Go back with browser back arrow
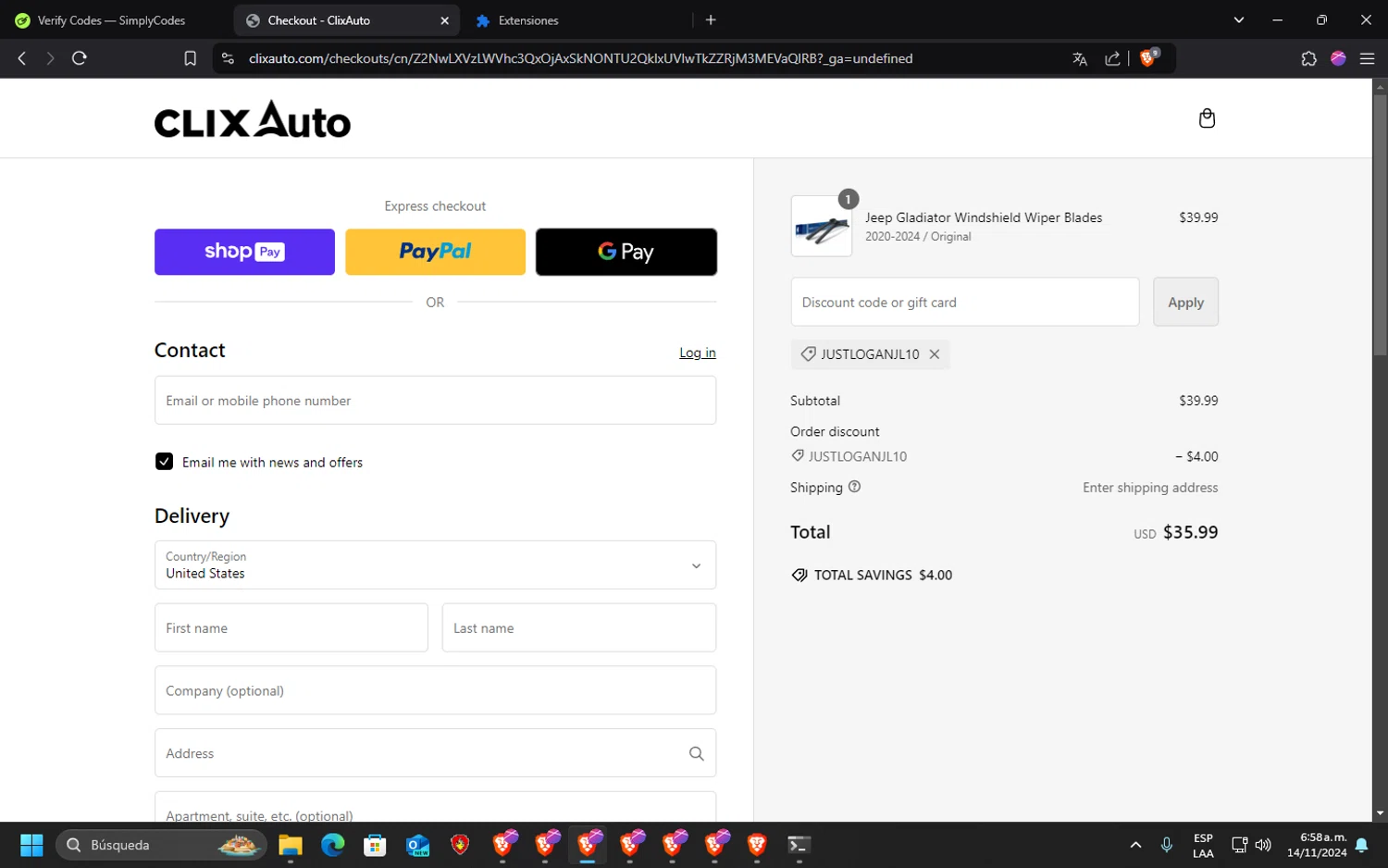Viewport: 1388px width, 868px height. coord(22,58)
